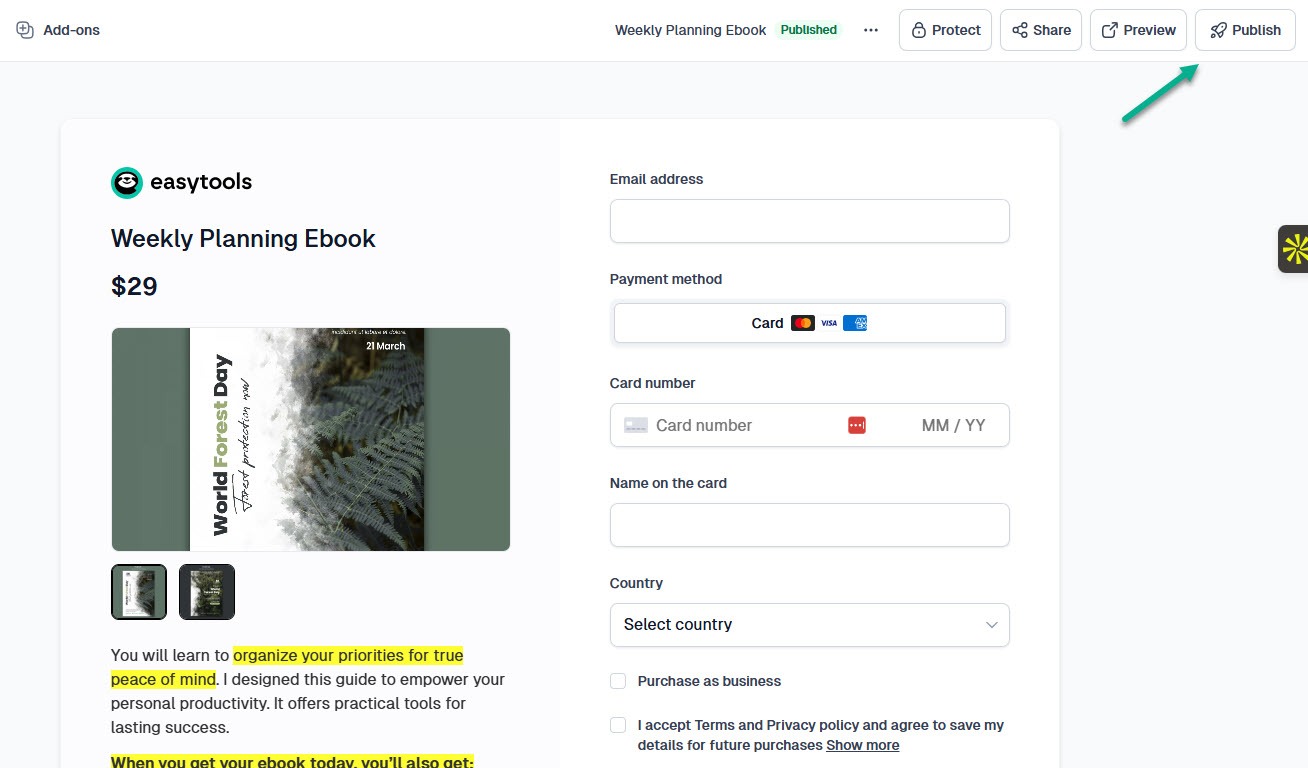Enable the Purchase as business checkbox
1308x768 pixels.
pyautogui.click(x=618, y=681)
